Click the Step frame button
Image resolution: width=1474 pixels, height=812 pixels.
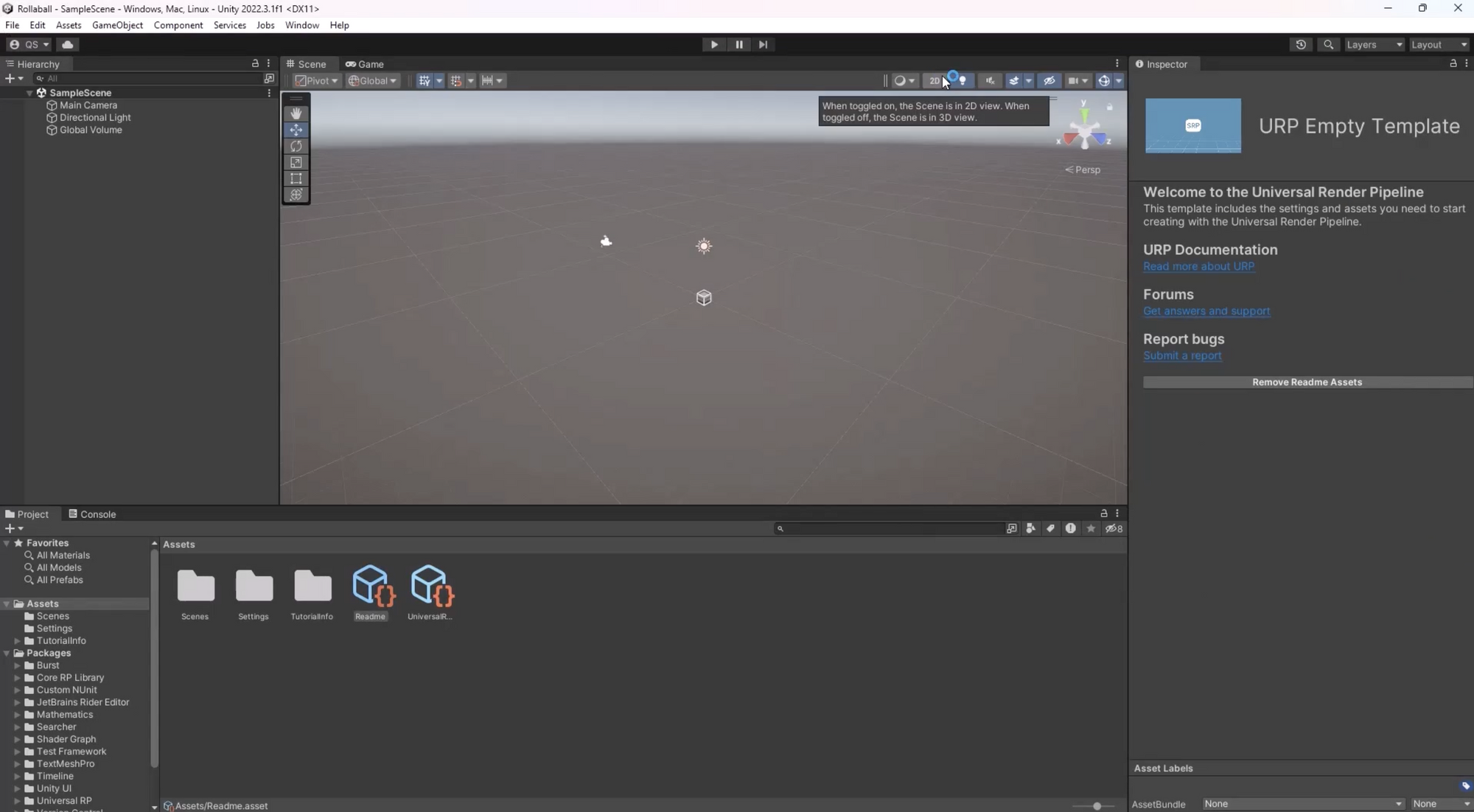[763, 44]
